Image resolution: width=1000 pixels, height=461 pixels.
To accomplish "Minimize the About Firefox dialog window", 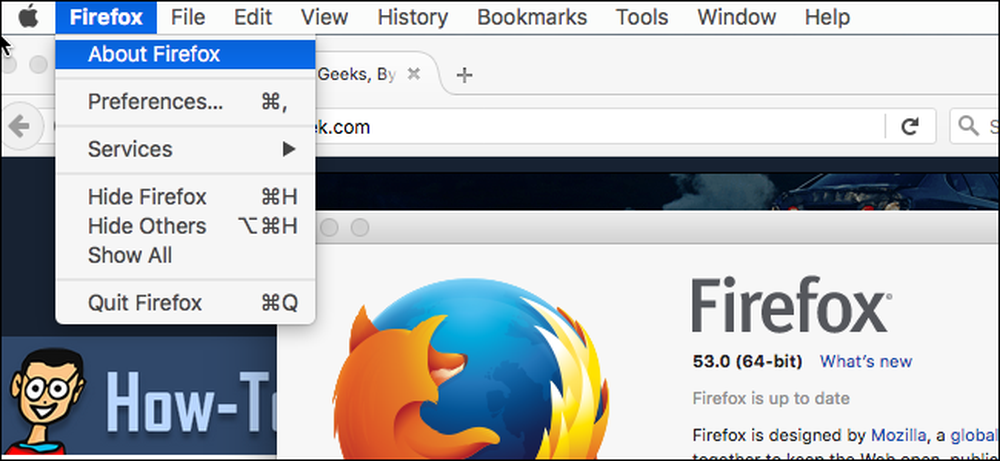I will (x=329, y=228).
